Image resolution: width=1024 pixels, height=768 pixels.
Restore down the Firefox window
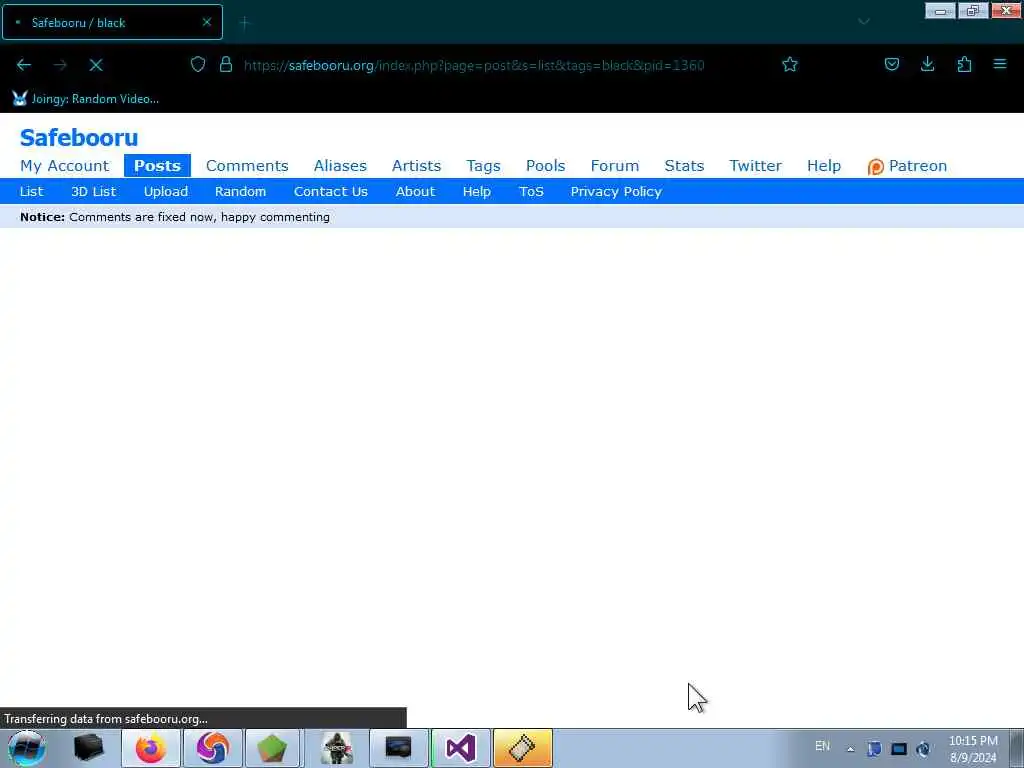973,10
